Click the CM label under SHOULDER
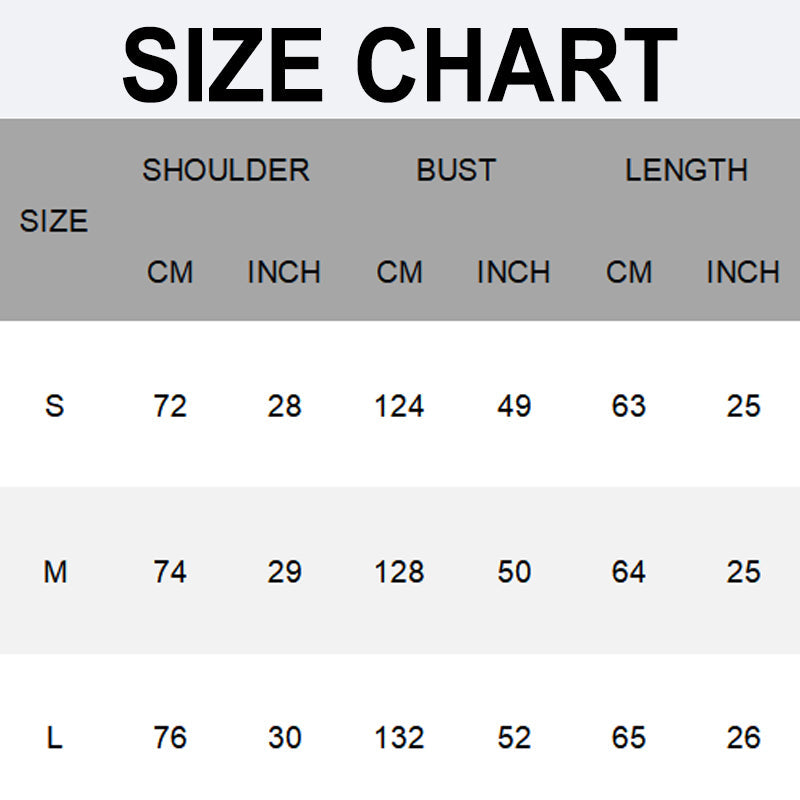This screenshot has height=800, width=800. tap(170, 272)
